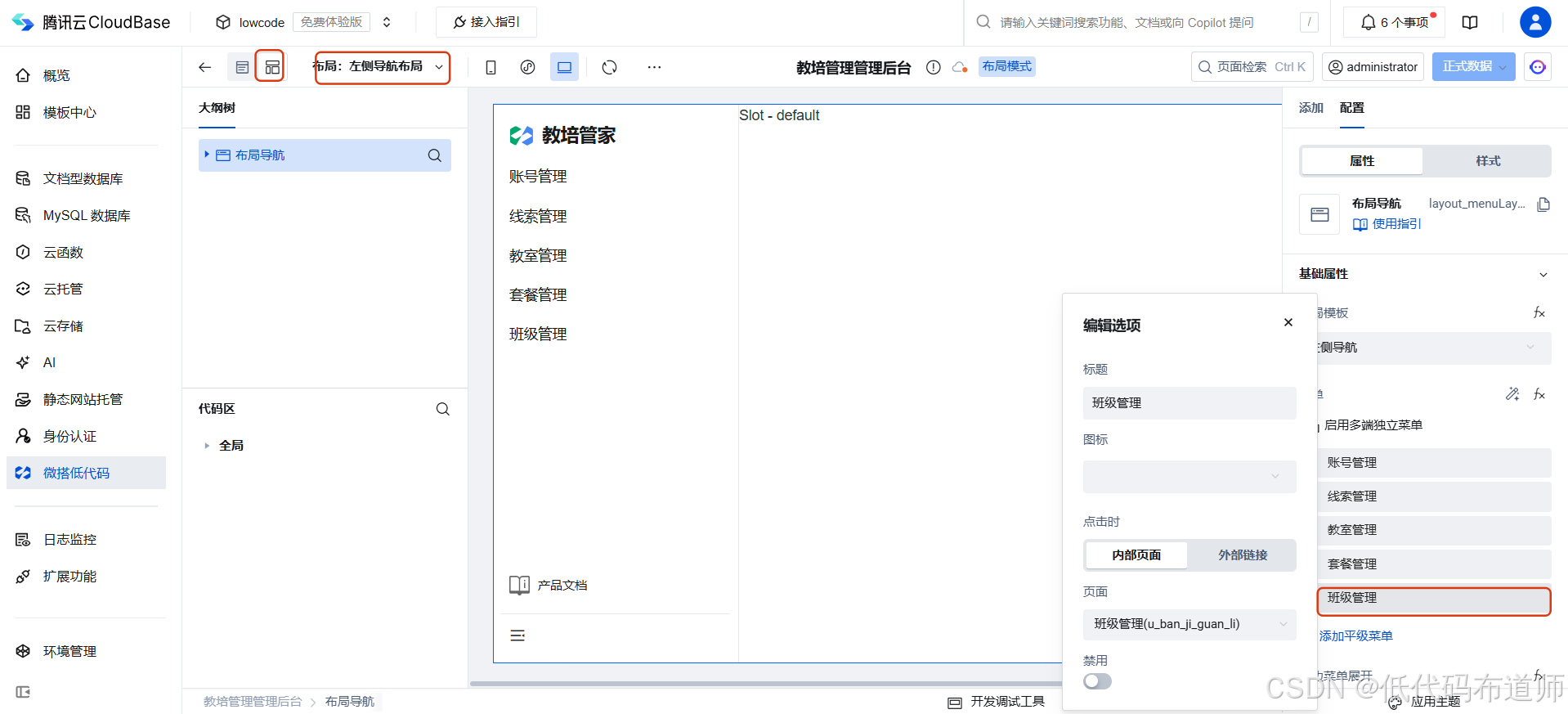The width and height of the screenshot is (1568, 714).
Task: Click 线索管理 in canvas navigation
Action: 538,217
